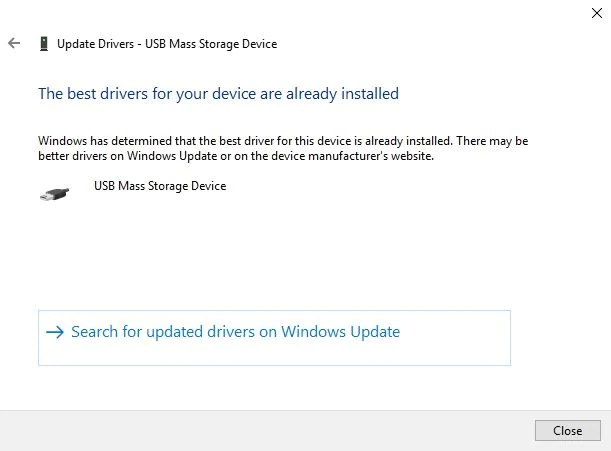
Task: Click the device icon in the title
Action: point(43,44)
